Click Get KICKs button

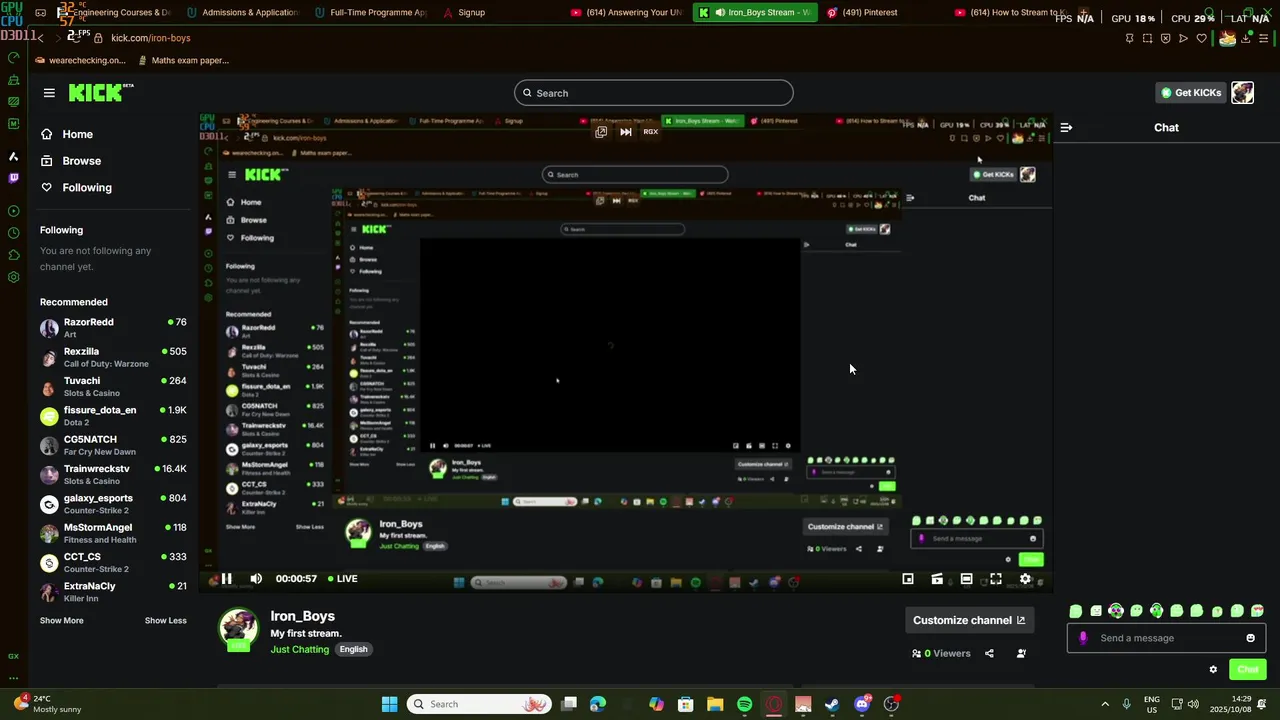click(x=1190, y=93)
